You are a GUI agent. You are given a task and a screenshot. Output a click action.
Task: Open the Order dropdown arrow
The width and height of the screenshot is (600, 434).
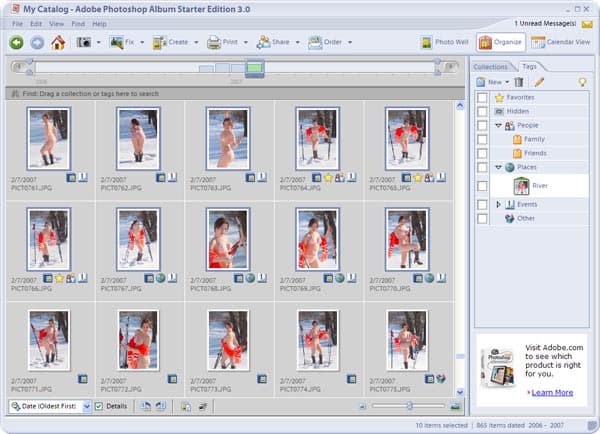pyautogui.click(x=350, y=42)
